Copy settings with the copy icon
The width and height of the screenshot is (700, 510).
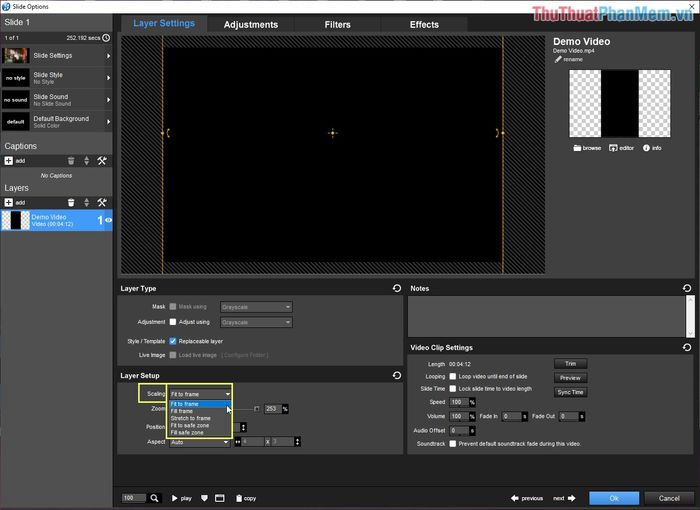pos(246,498)
